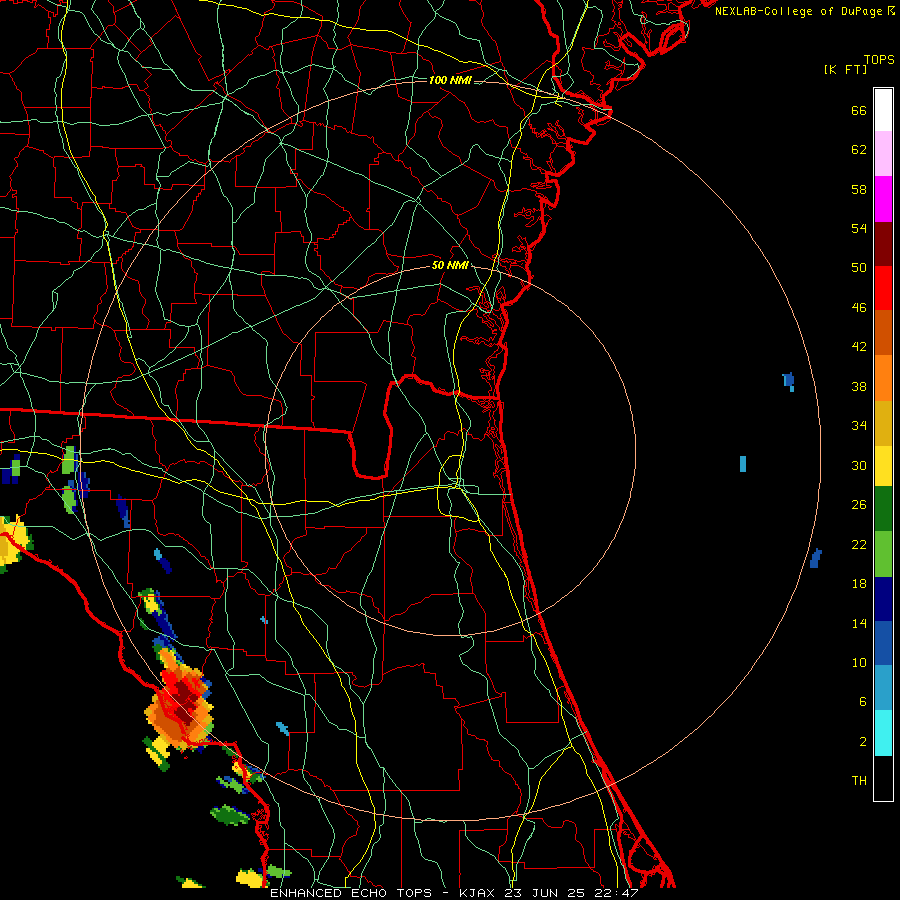This screenshot has height=900, width=900.
Task: Click the '26' legend value
Action: [x=859, y=505]
